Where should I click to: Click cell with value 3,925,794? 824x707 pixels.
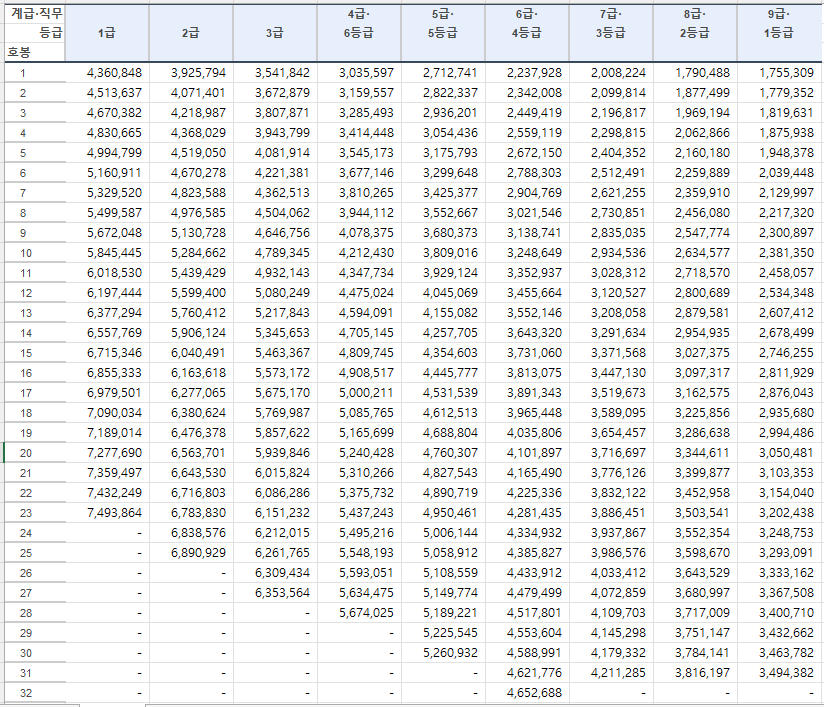pyautogui.click(x=191, y=73)
